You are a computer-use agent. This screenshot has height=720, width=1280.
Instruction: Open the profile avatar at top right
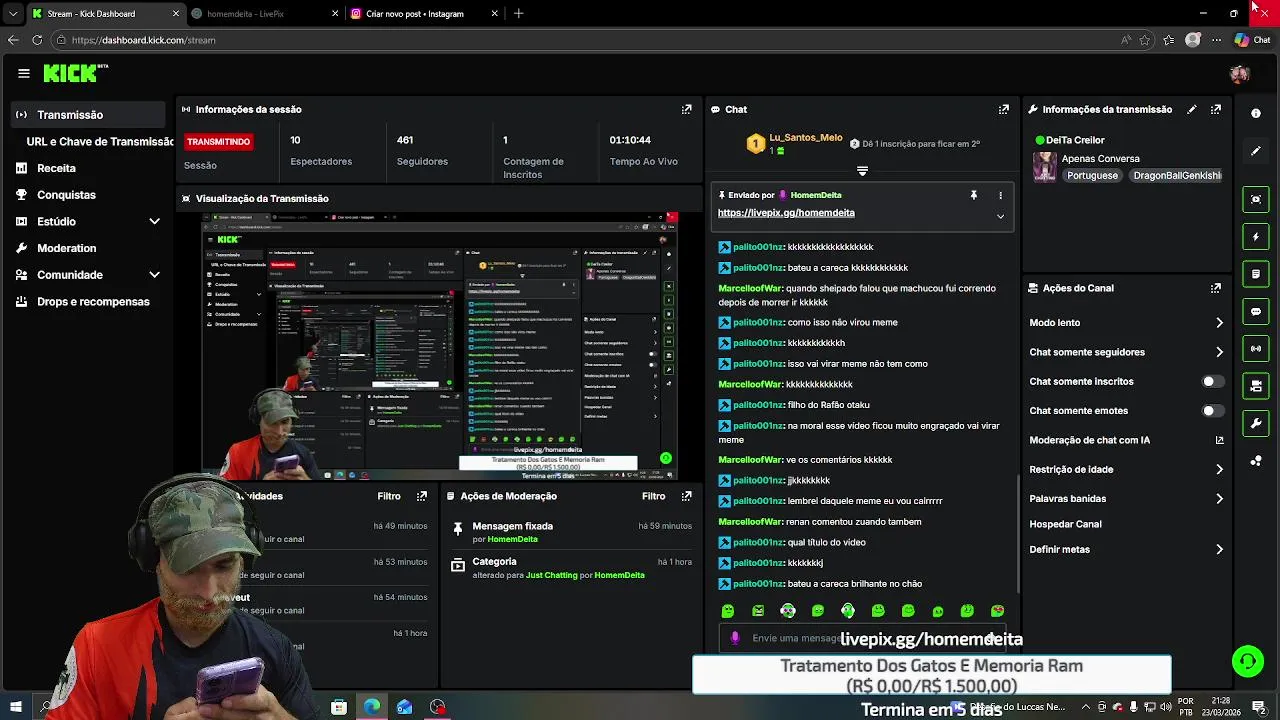1240,74
